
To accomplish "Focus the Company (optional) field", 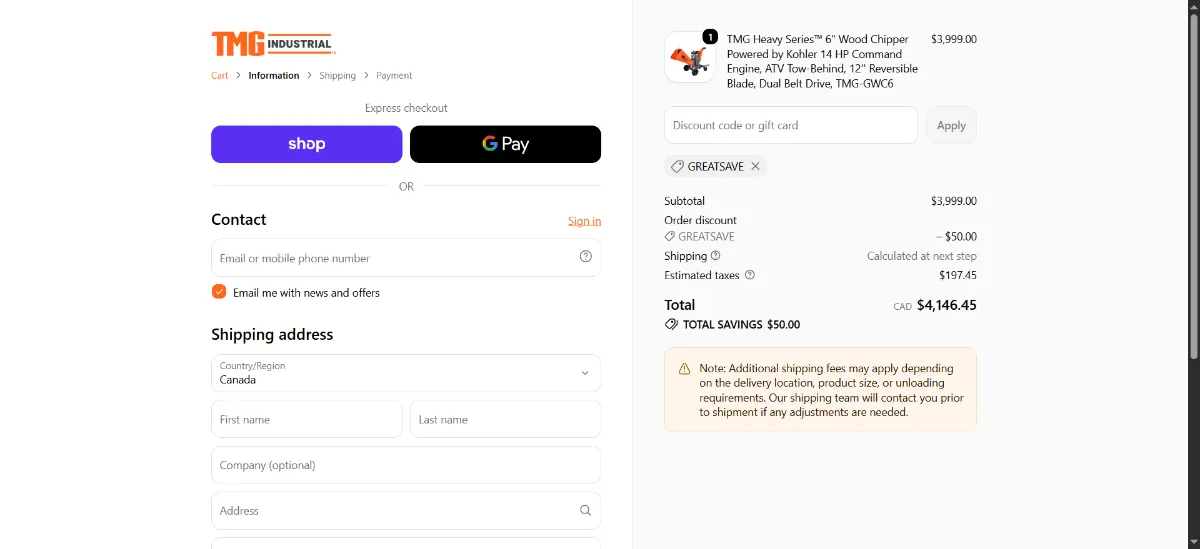I will (x=406, y=465).
